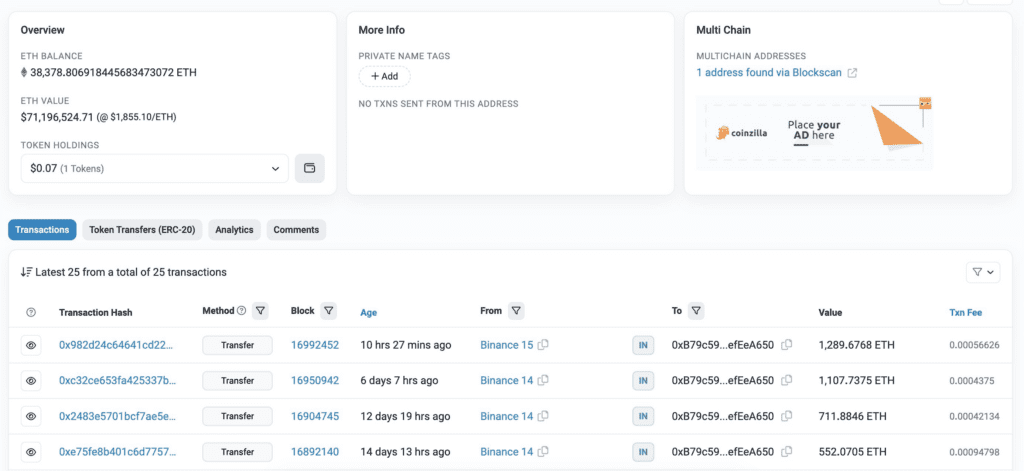Open transaction hash 0x982d24c64641cd22...
The width and height of the screenshot is (1024, 471).
[x=117, y=345]
